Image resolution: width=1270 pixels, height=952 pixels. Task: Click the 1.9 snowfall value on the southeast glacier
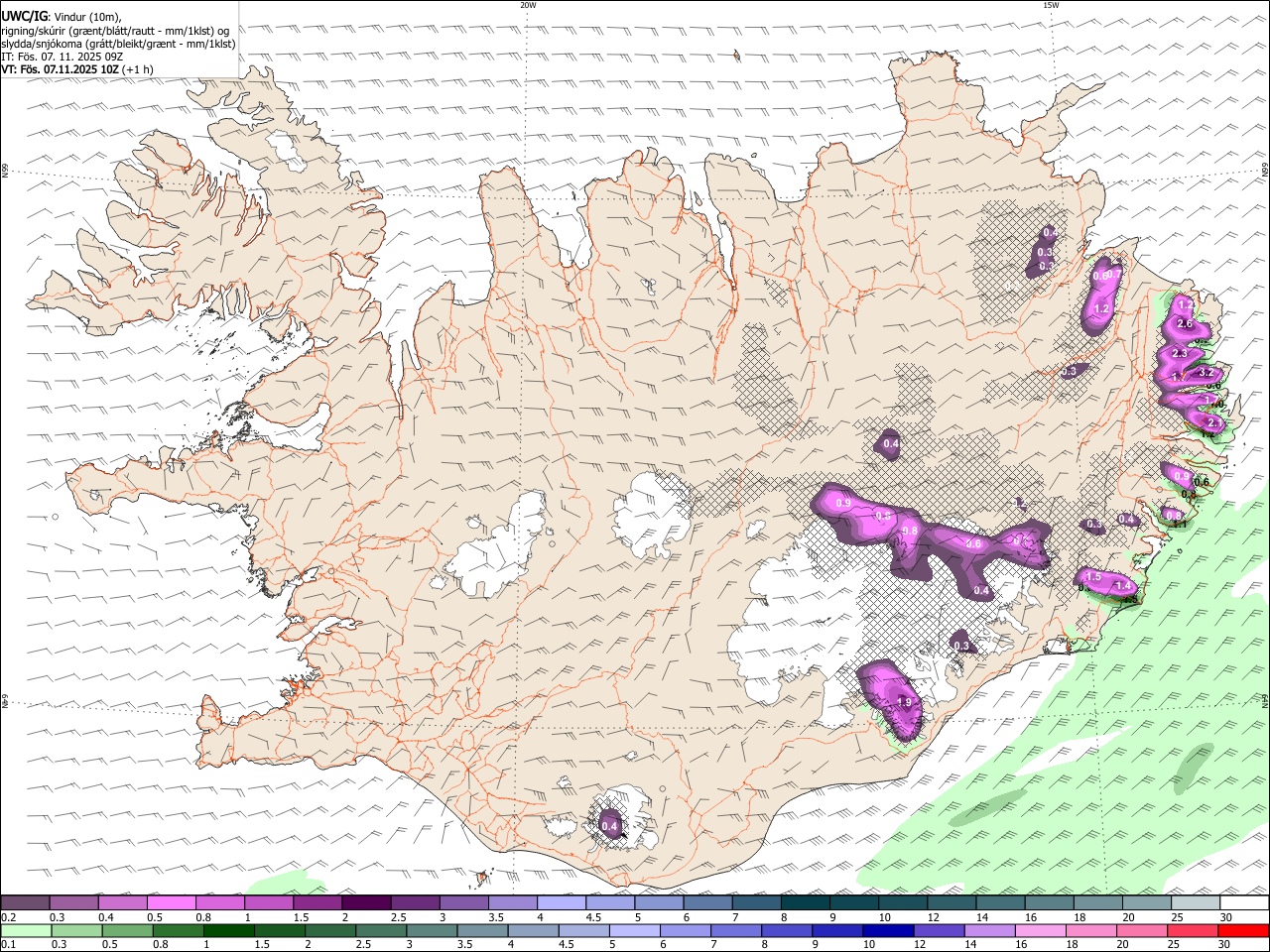pyautogui.click(x=904, y=702)
